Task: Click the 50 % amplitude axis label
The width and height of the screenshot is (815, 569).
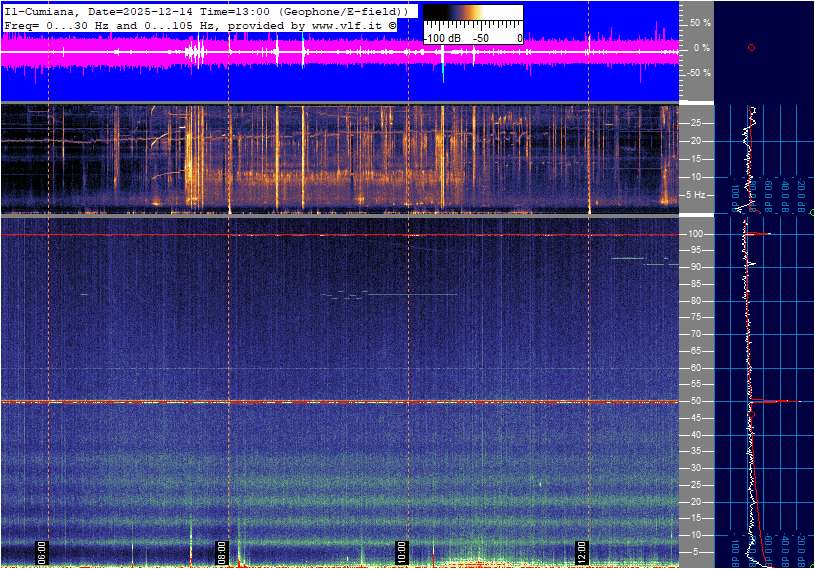Action: tap(700, 22)
